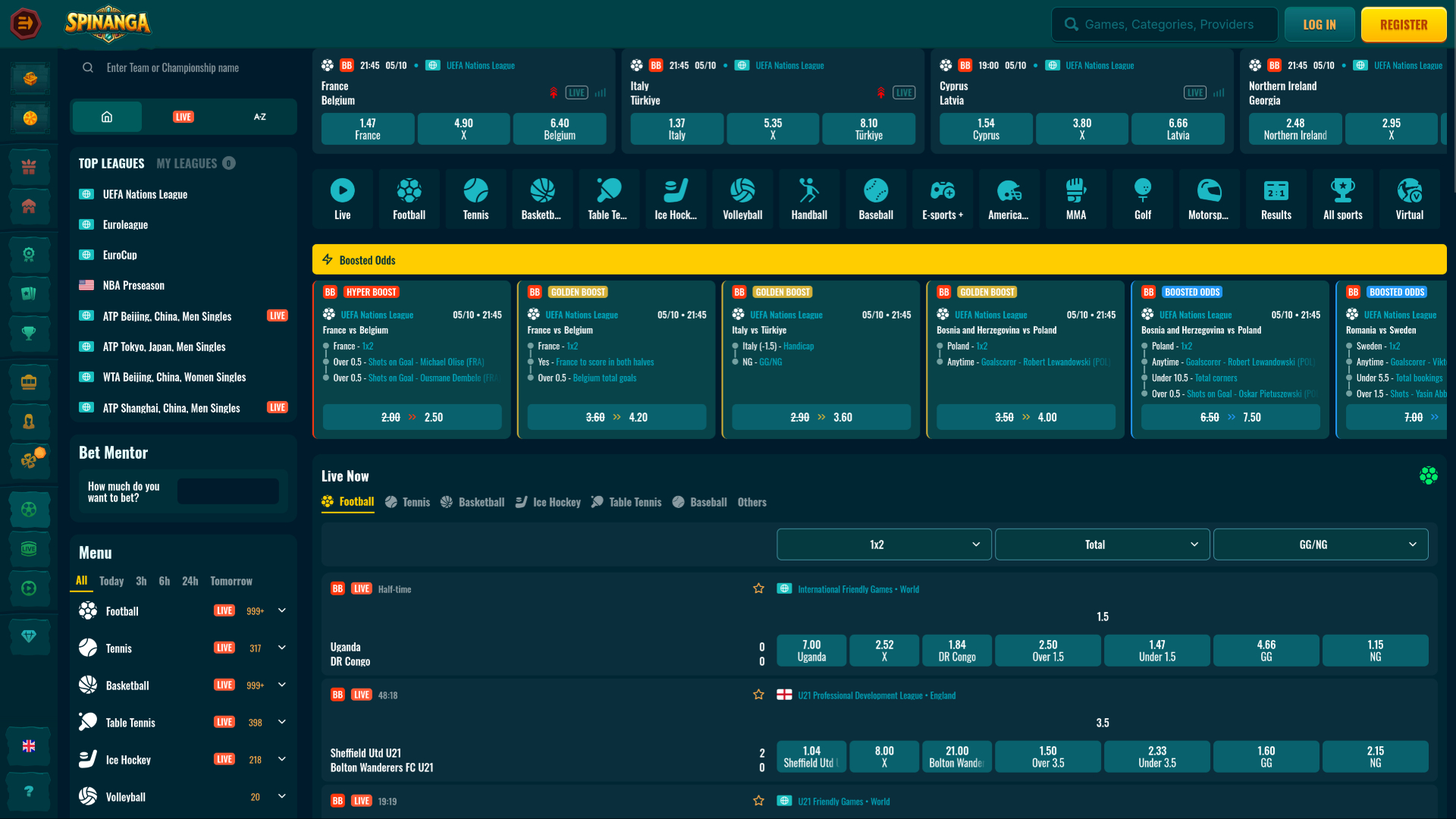This screenshot has width=1456, height=819.
Task: Select the Baseball category icon
Action: pyautogui.click(x=876, y=199)
